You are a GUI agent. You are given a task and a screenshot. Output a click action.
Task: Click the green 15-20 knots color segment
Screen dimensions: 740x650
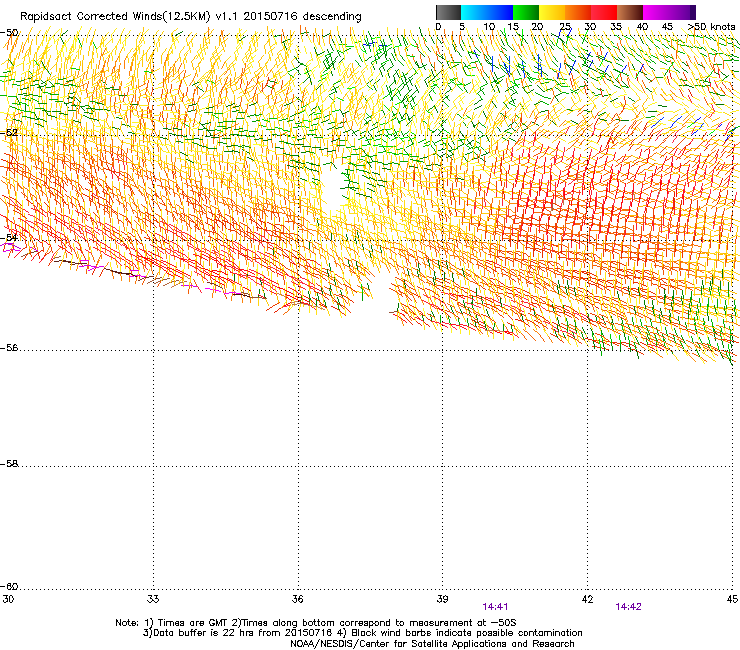tap(526, 12)
